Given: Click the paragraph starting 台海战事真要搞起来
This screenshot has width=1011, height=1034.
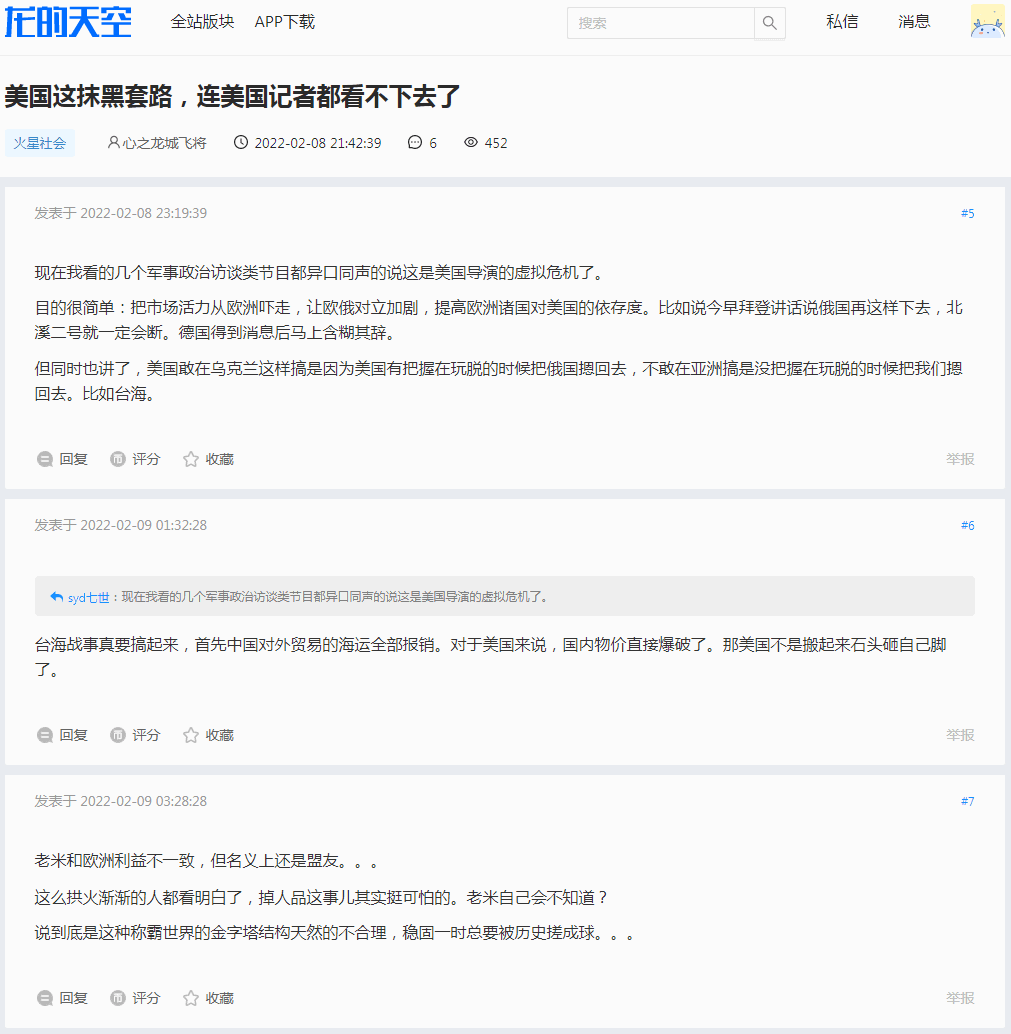Looking at the screenshot, I should (491, 657).
